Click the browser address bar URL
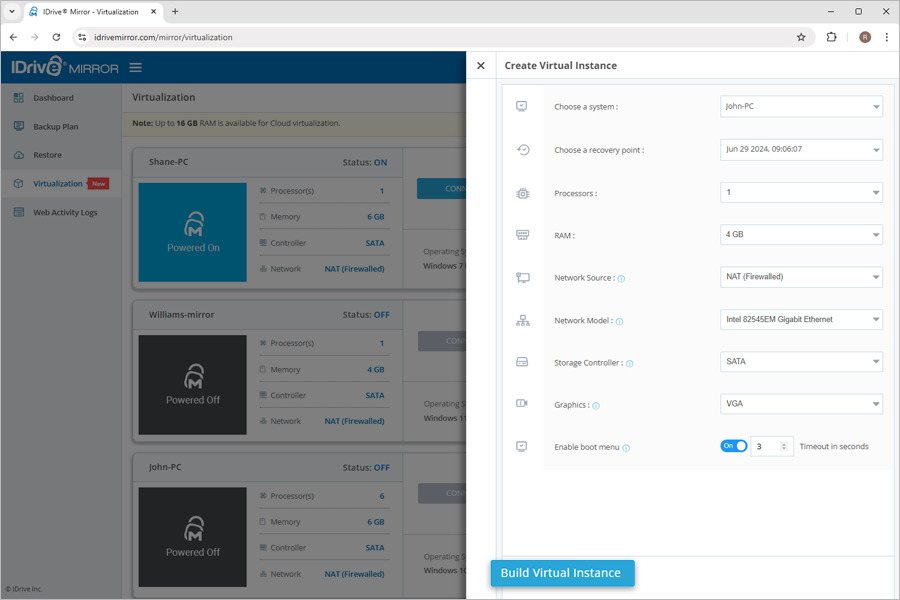The image size is (900, 600). tap(164, 37)
